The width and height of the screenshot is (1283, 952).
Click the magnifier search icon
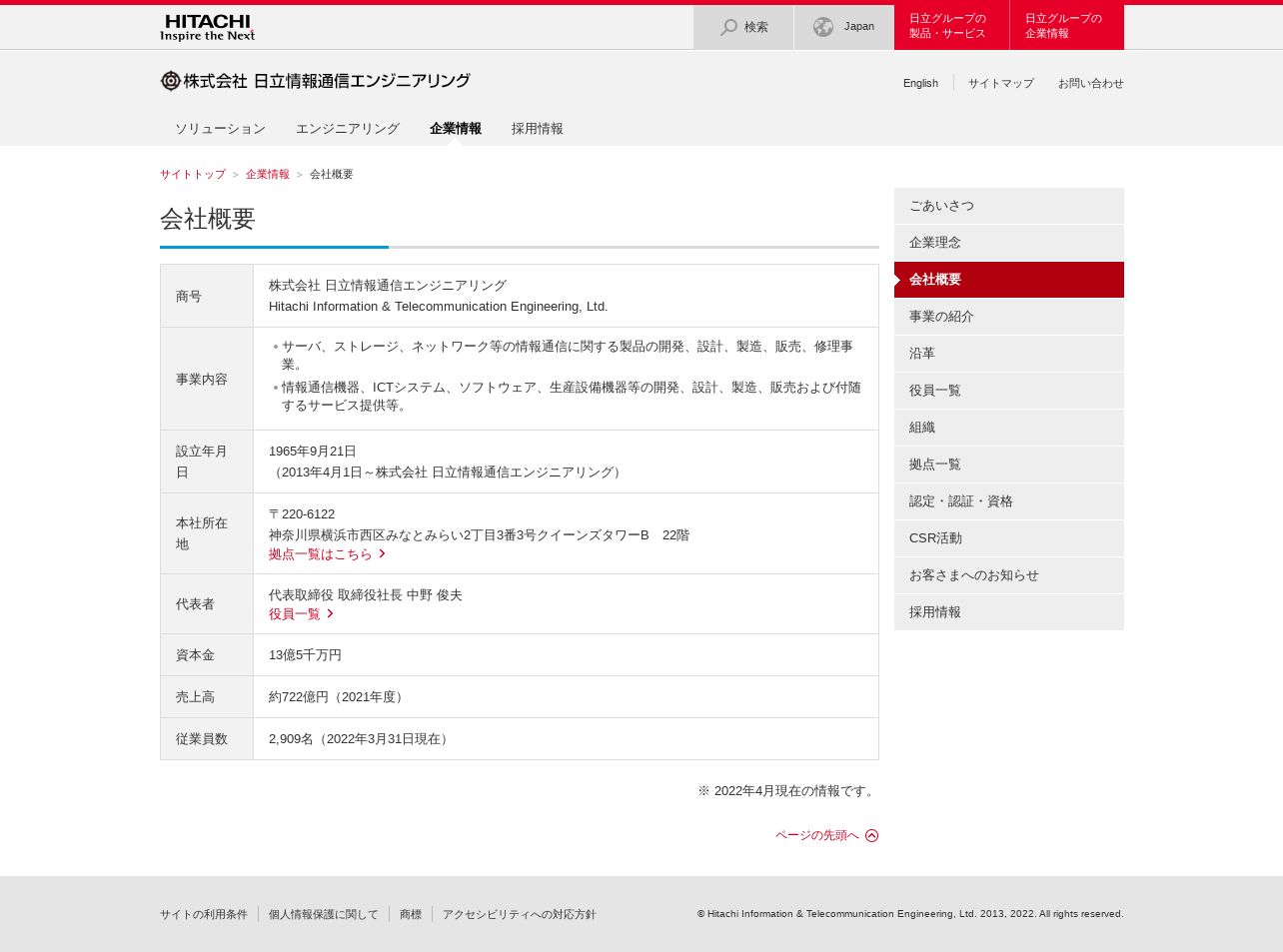729,27
